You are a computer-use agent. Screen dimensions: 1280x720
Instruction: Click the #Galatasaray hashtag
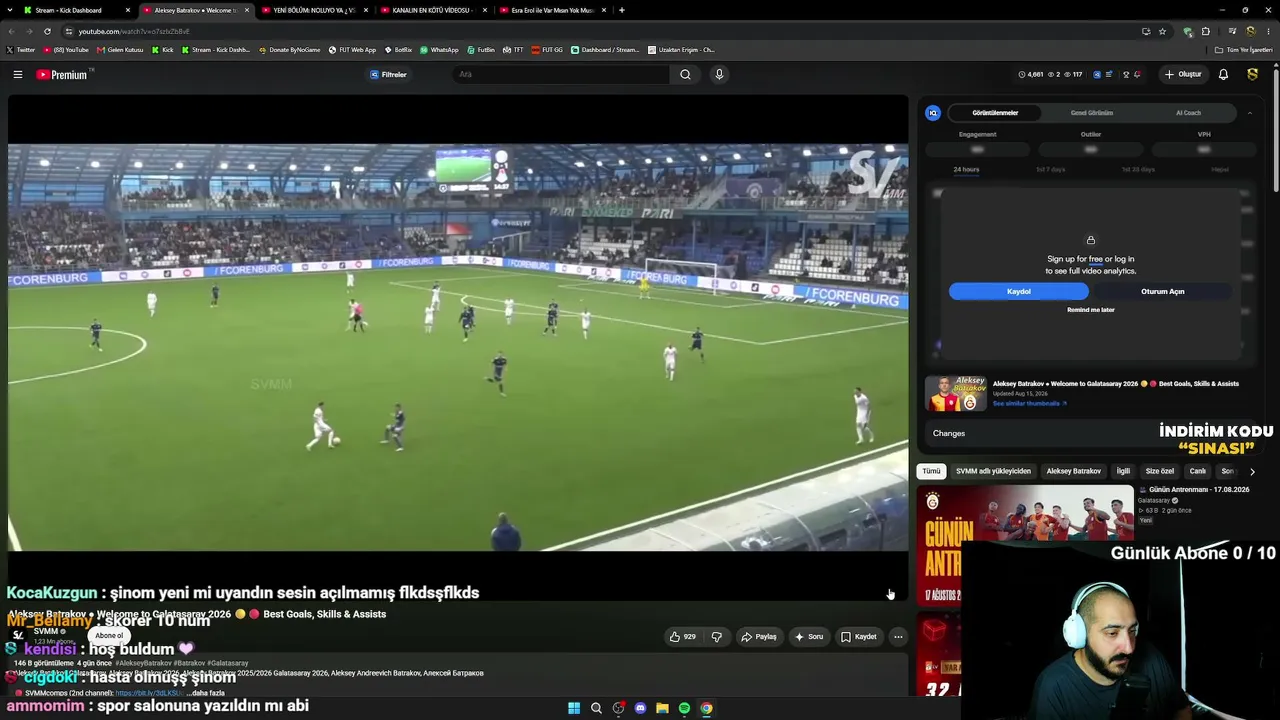click(x=228, y=663)
